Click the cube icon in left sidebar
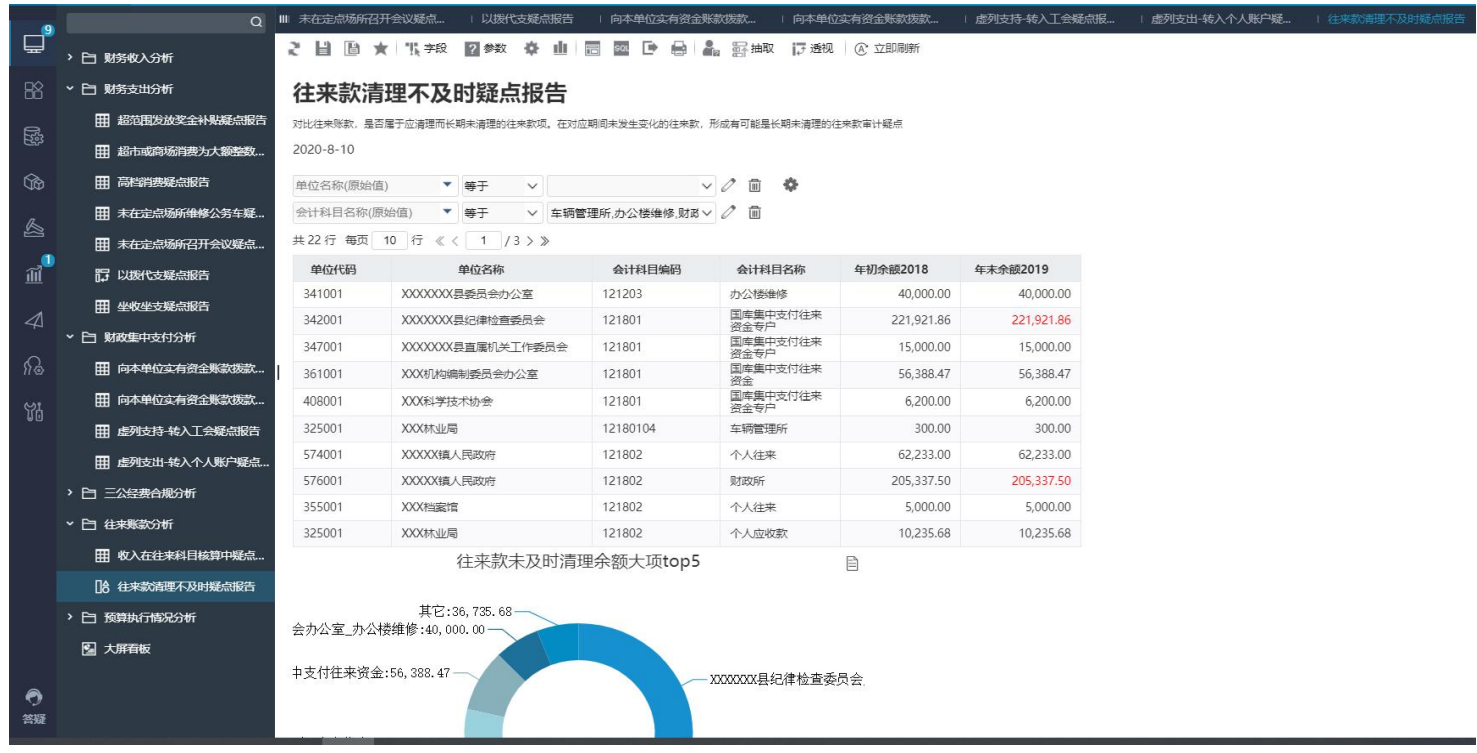 pyautogui.click(x=33, y=182)
